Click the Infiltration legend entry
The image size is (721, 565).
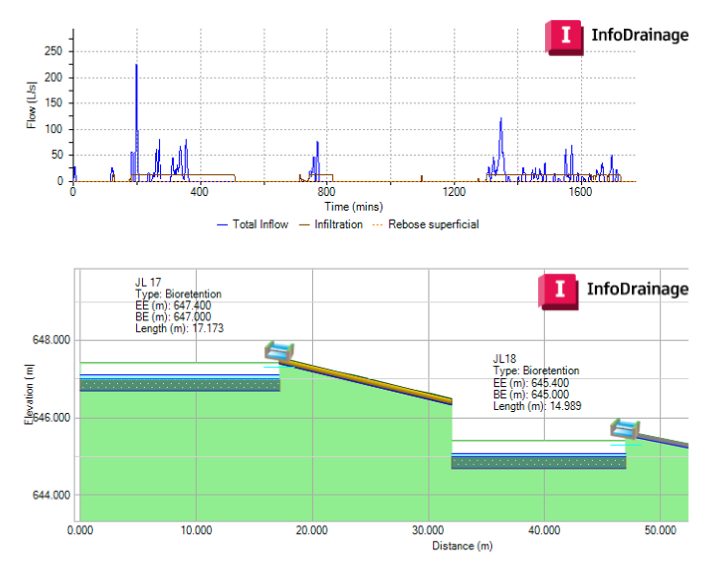point(331,224)
